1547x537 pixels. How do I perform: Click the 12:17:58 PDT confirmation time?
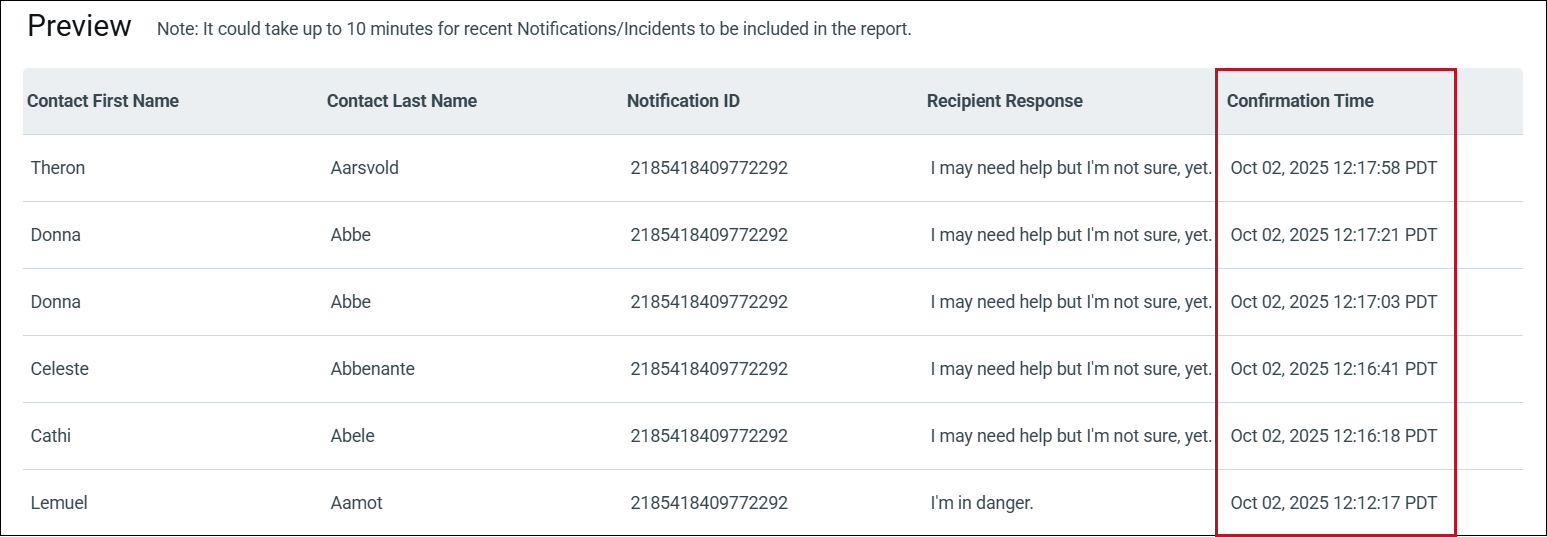1333,168
